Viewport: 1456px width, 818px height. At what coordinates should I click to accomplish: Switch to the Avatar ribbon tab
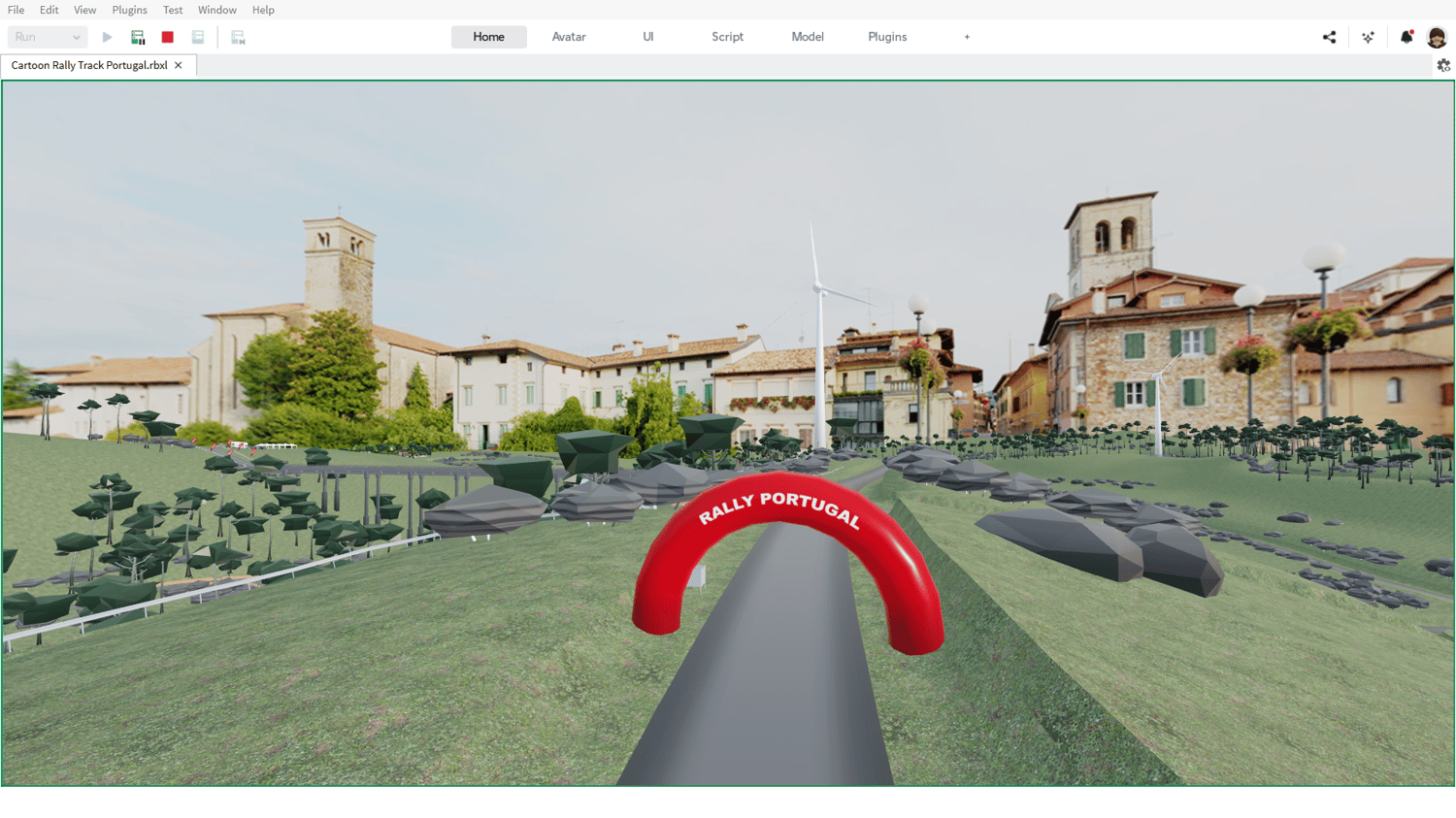pos(569,37)
